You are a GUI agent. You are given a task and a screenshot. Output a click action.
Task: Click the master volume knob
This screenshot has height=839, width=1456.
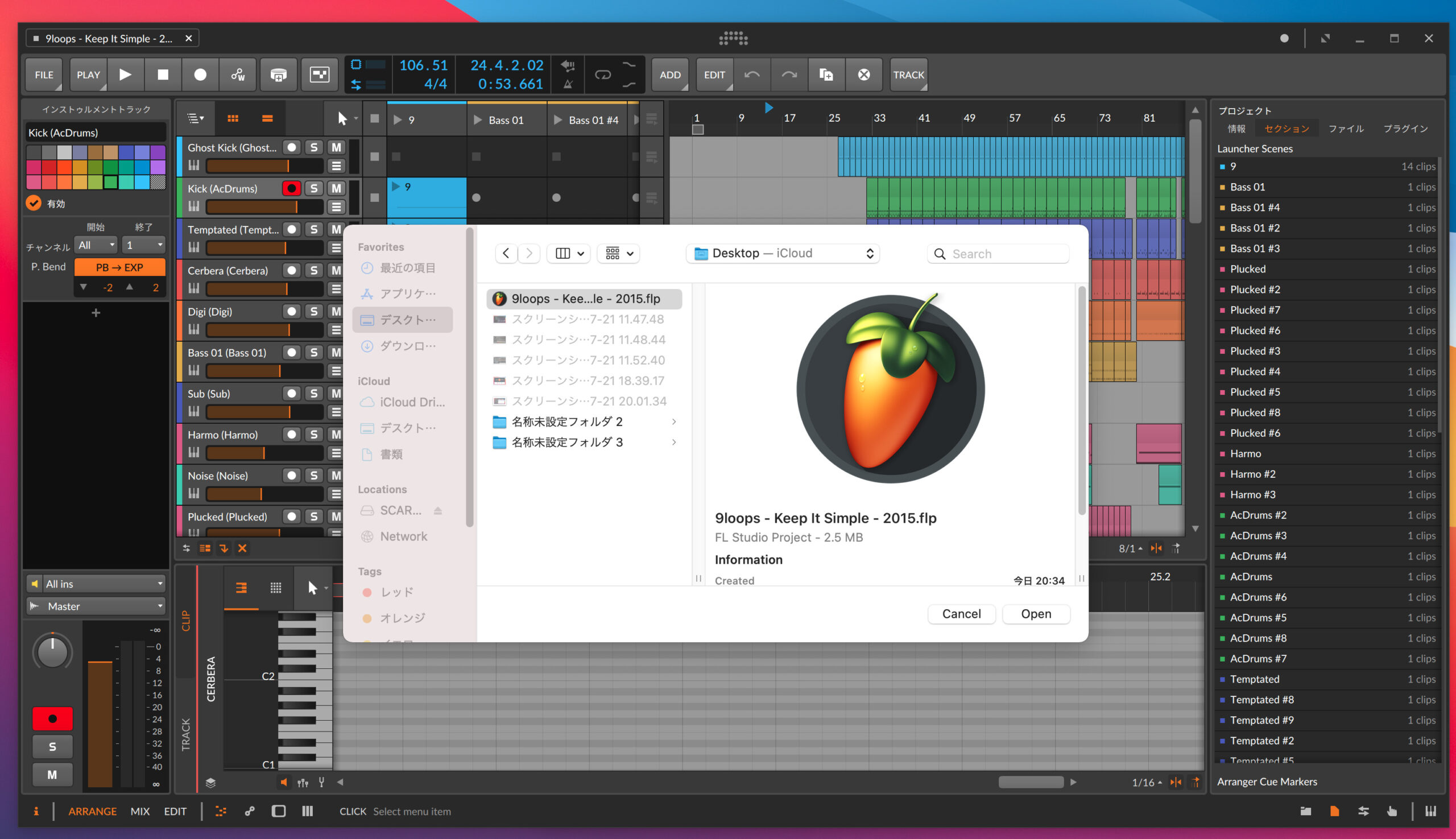click(52, 652)
